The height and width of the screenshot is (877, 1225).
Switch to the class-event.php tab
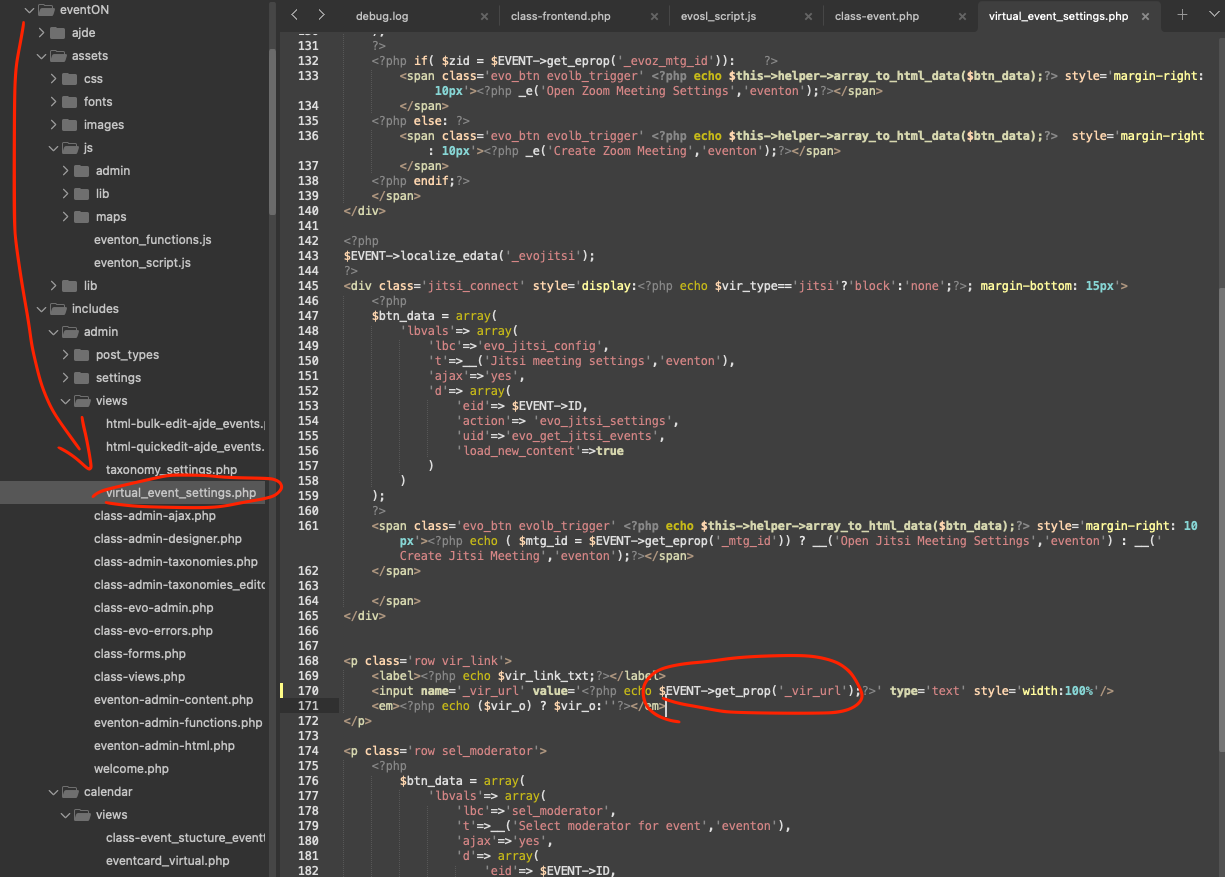876,17
